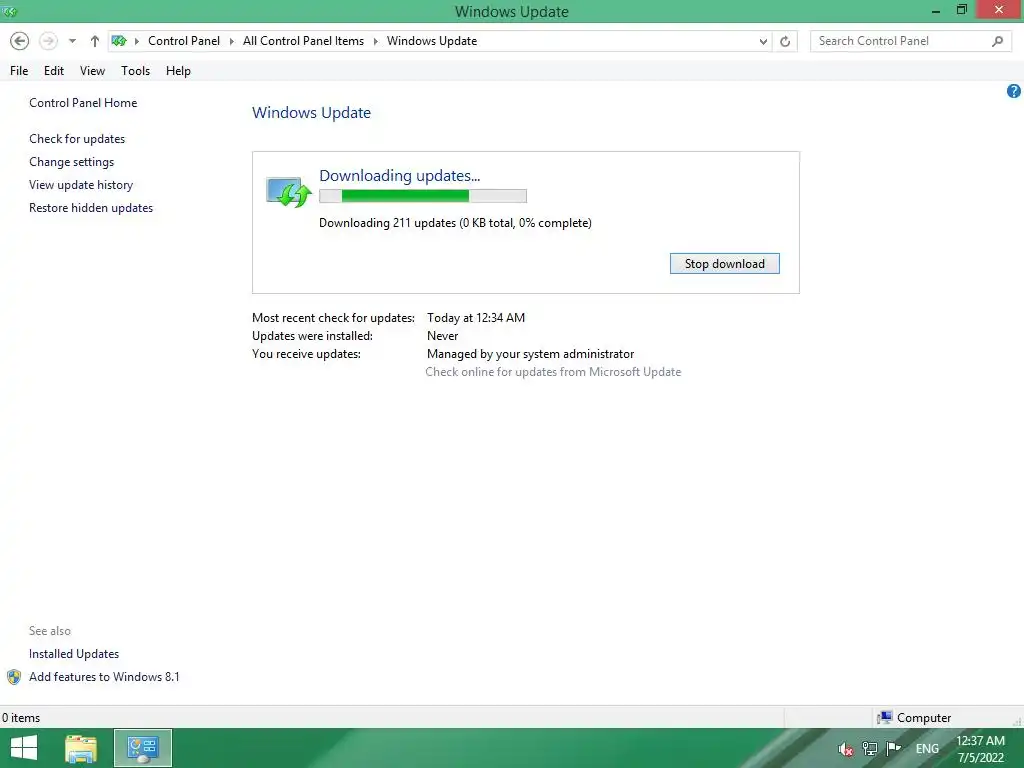
Task: Click the '0 items' status bar text
Action: [x=21, y=718]
